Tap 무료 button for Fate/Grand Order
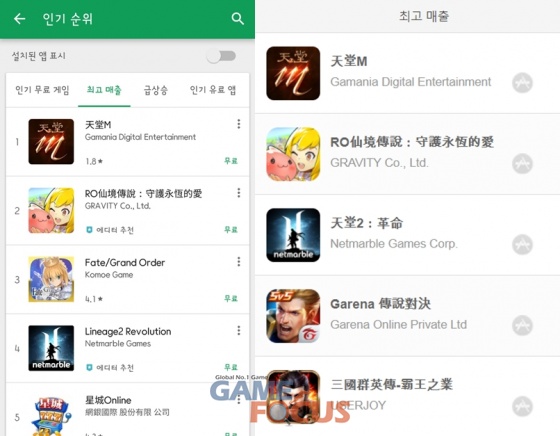The image size is (560, 436). coord(231,298)
